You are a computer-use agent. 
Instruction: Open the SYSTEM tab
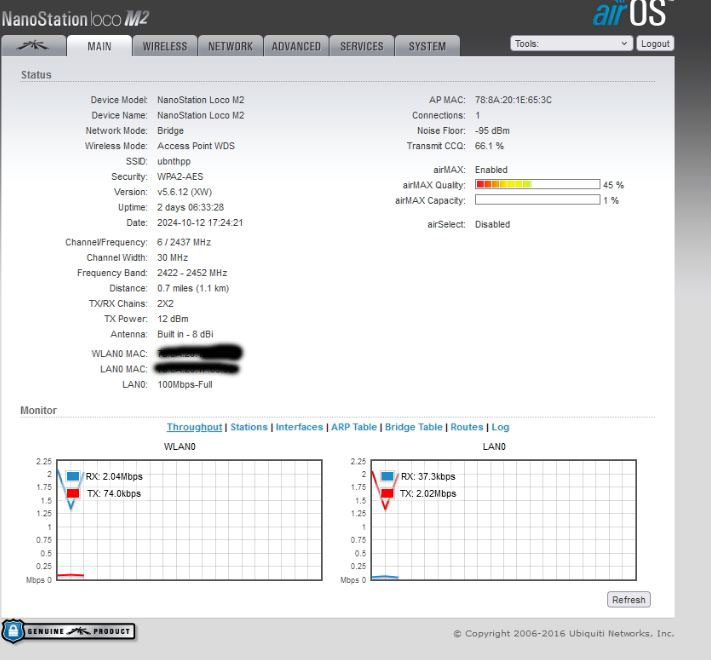tap(427, 46)
